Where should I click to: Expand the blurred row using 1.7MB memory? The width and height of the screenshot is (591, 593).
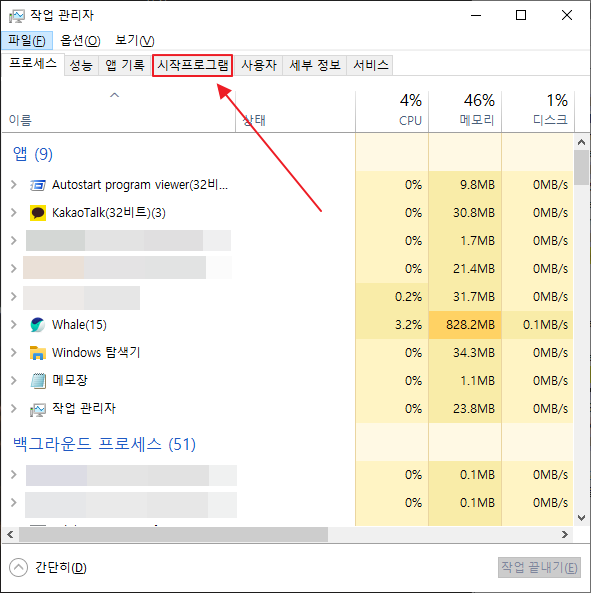coord(14,241)
